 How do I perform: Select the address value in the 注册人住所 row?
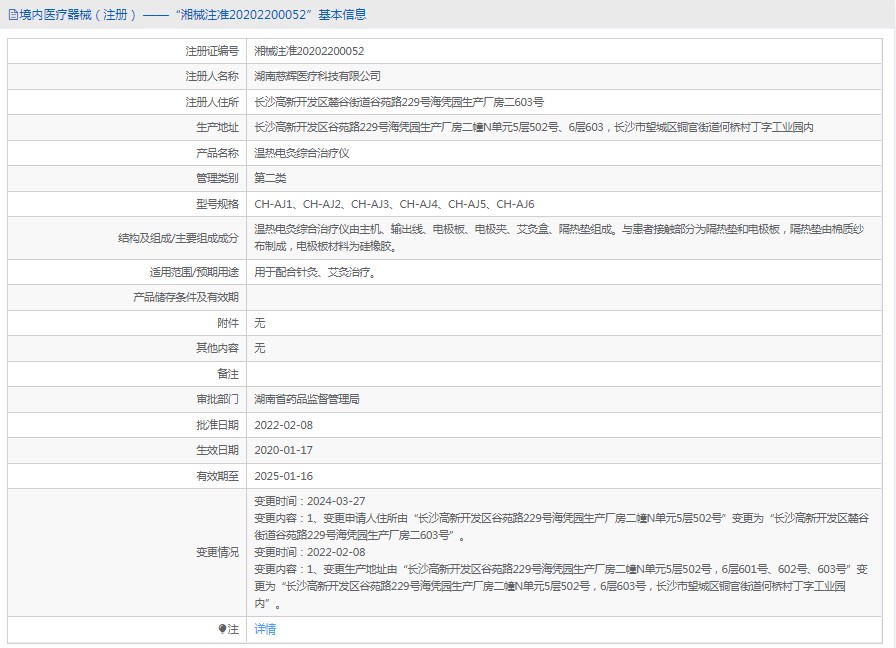(x=399, y=102)
